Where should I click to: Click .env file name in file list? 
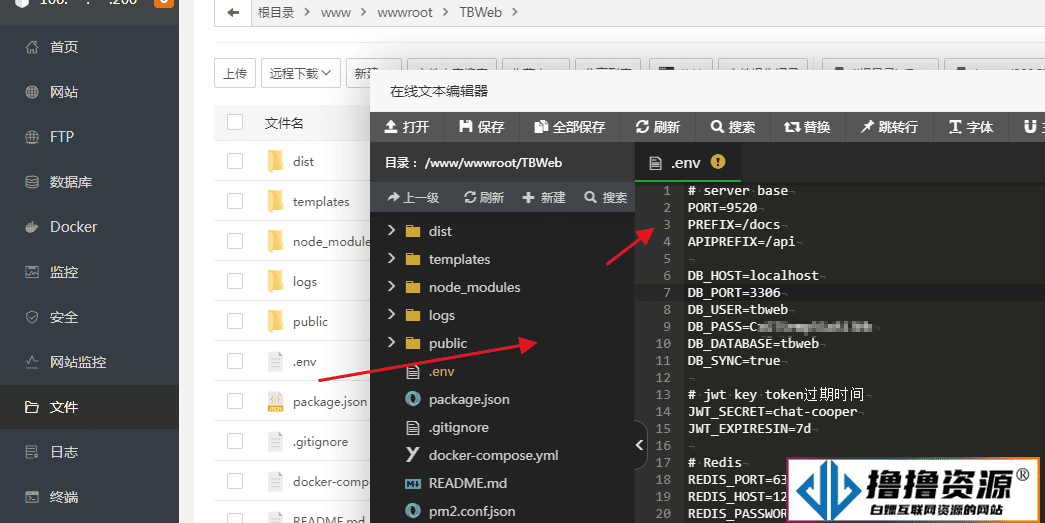pos(305,362)
